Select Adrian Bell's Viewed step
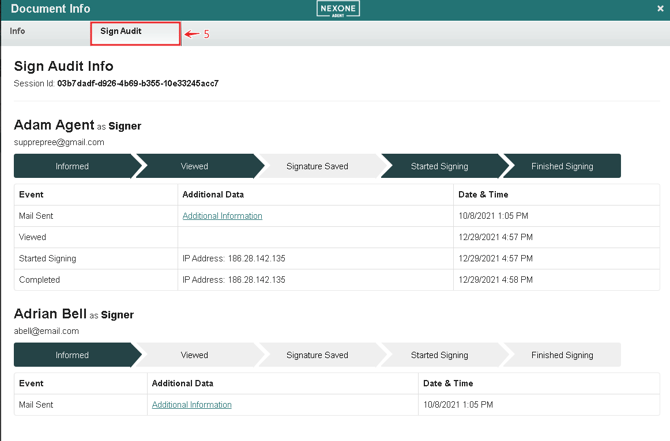The image size is (670, 441). (x=194, y=355)
